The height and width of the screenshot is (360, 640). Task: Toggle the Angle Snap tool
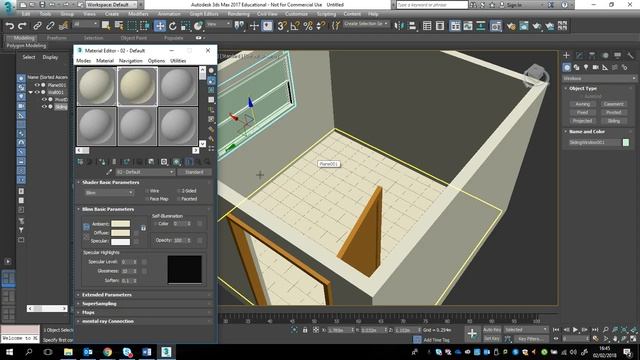click(295, 26)
